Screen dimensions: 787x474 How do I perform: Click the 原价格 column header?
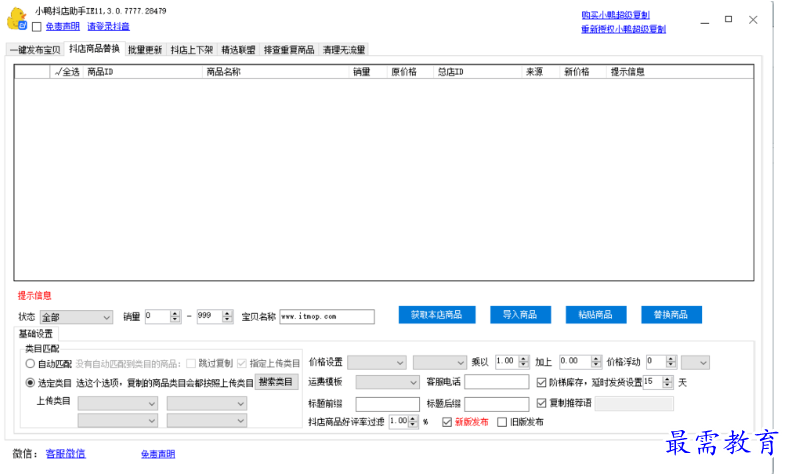(411, 72)
